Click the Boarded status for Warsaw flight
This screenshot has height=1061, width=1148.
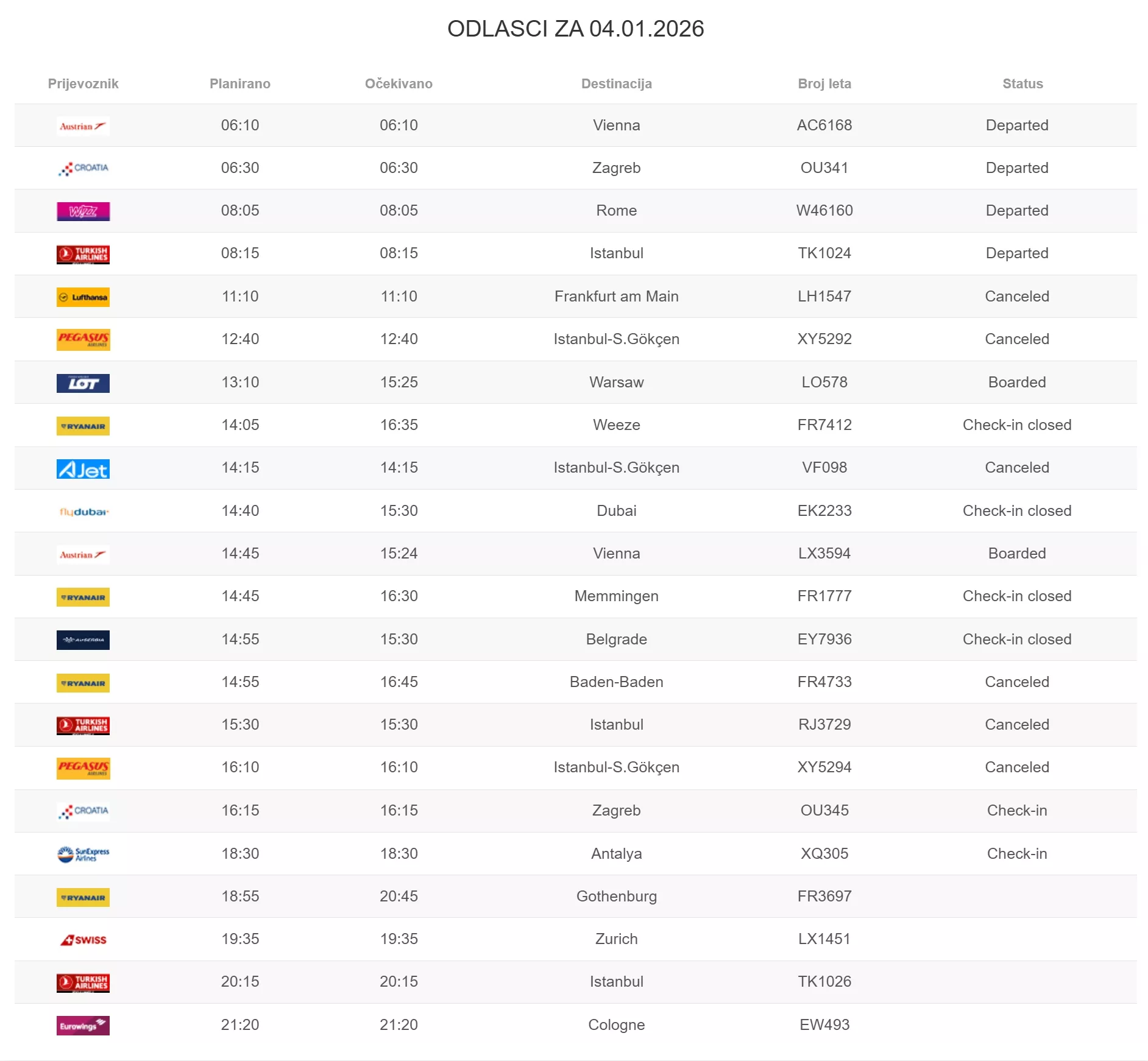click(1016, 382)
